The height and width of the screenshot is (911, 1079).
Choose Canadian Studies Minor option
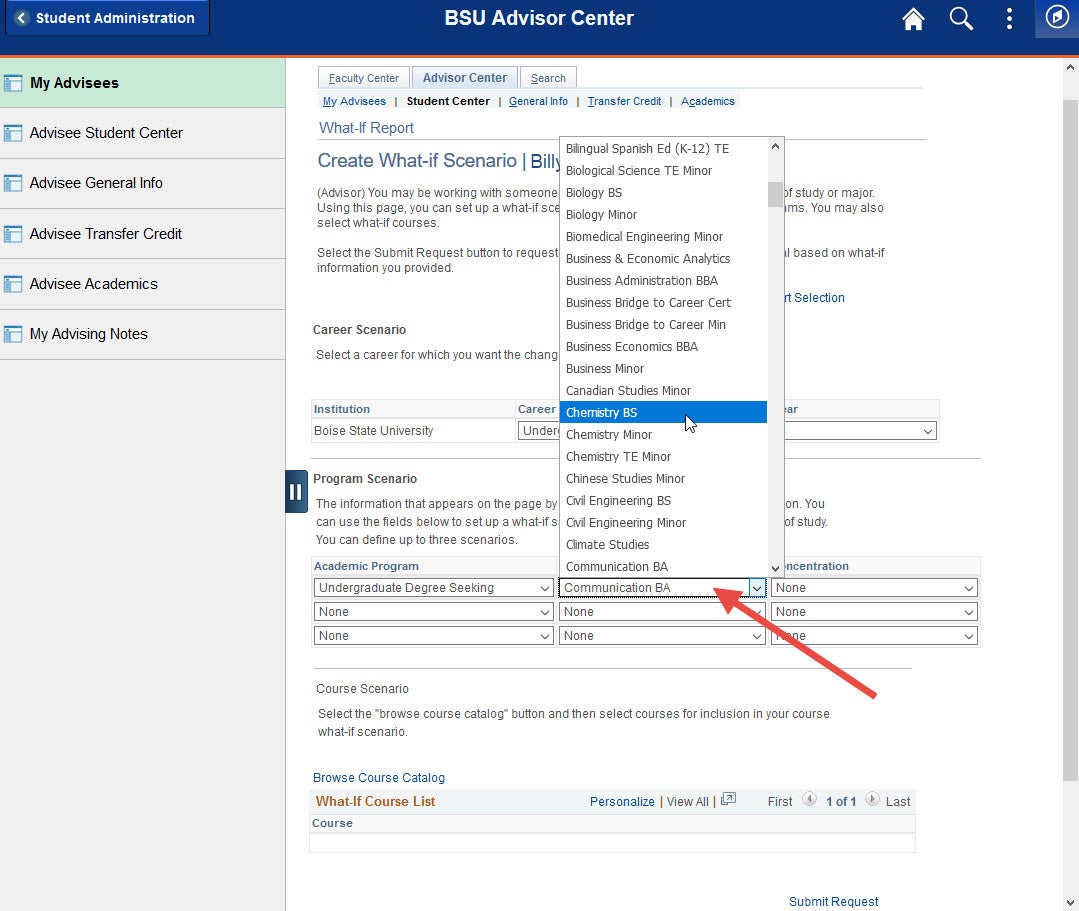663,390
